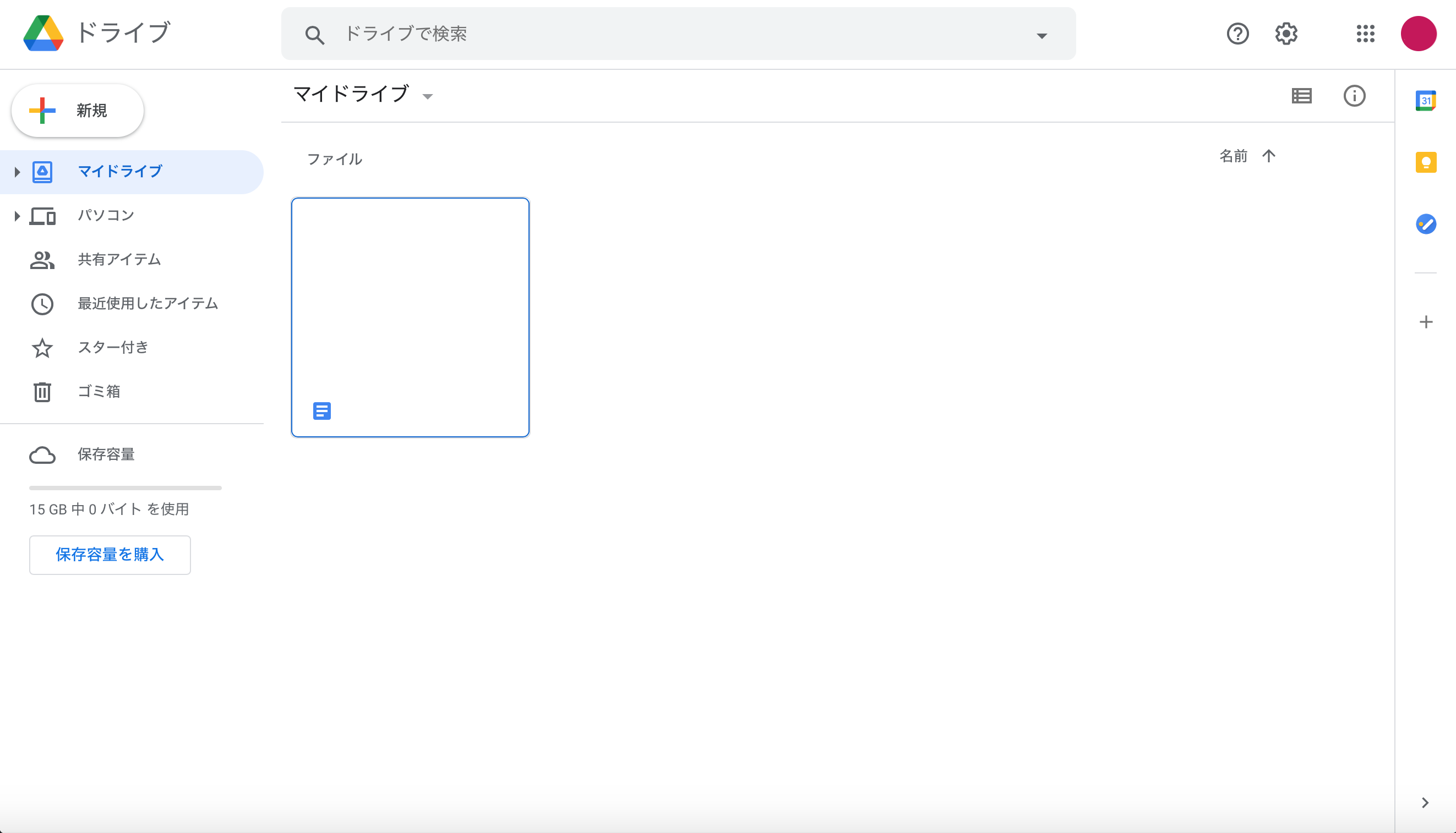Click the 新規 button

pyautogui.click(x=78, y=111)
